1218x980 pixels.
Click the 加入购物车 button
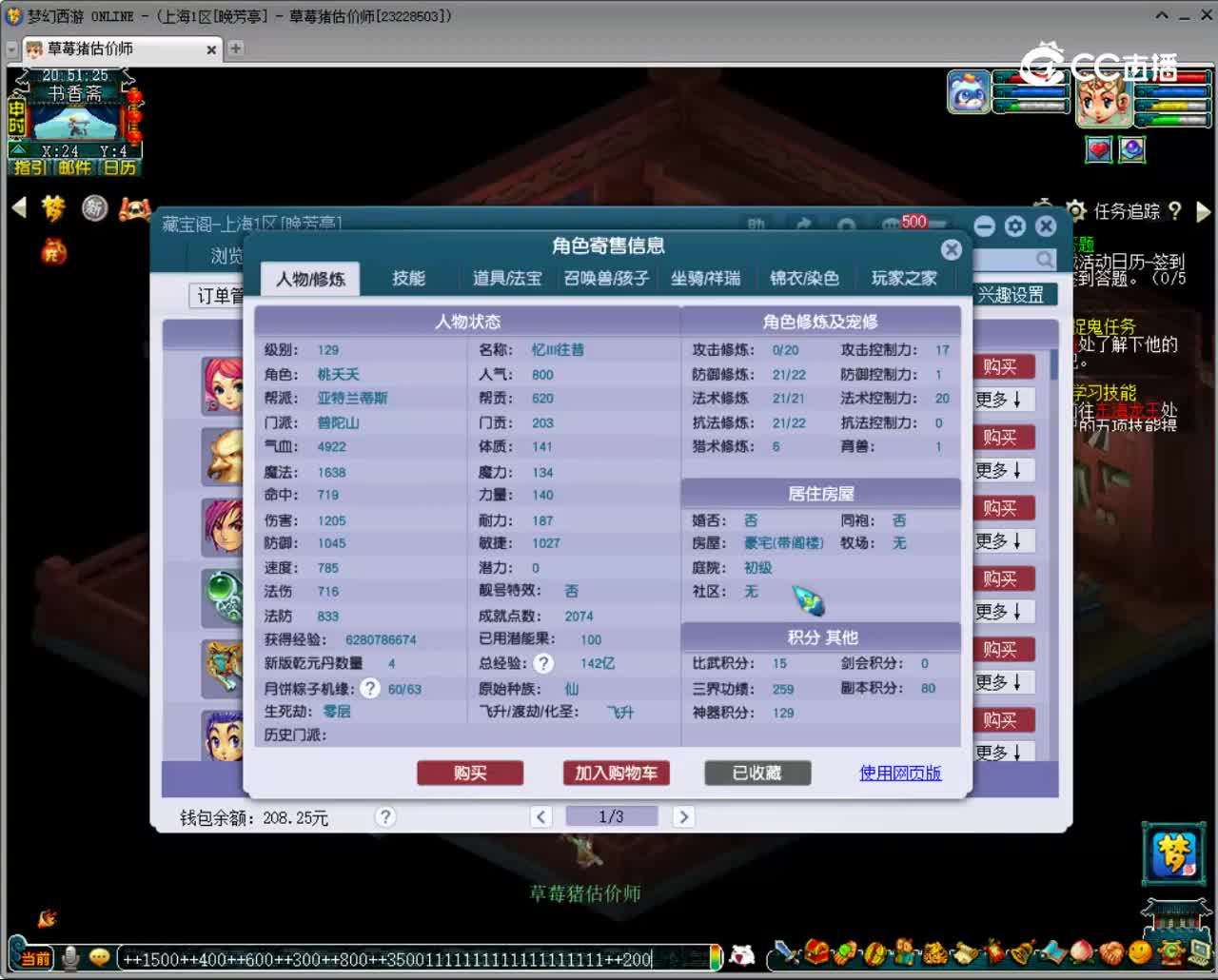pos(616,774)
